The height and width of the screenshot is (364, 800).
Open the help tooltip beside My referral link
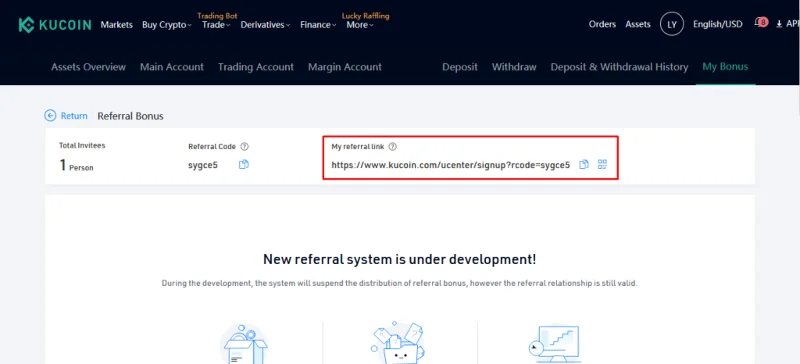click(x=392, y=147)
